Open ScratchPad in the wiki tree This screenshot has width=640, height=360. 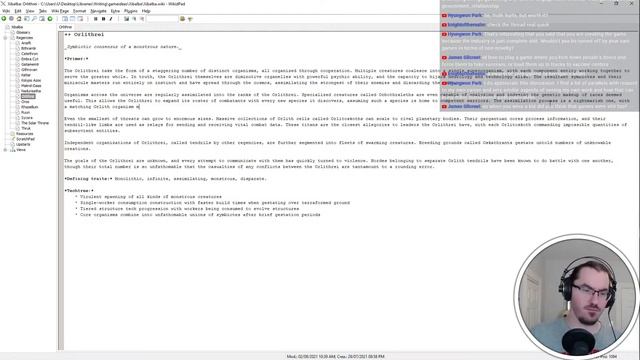tap(25, 139)
